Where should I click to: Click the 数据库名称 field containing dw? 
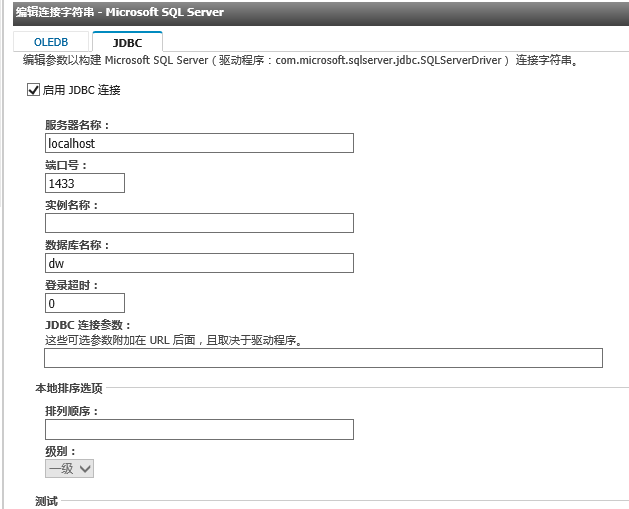click(199, 263)
